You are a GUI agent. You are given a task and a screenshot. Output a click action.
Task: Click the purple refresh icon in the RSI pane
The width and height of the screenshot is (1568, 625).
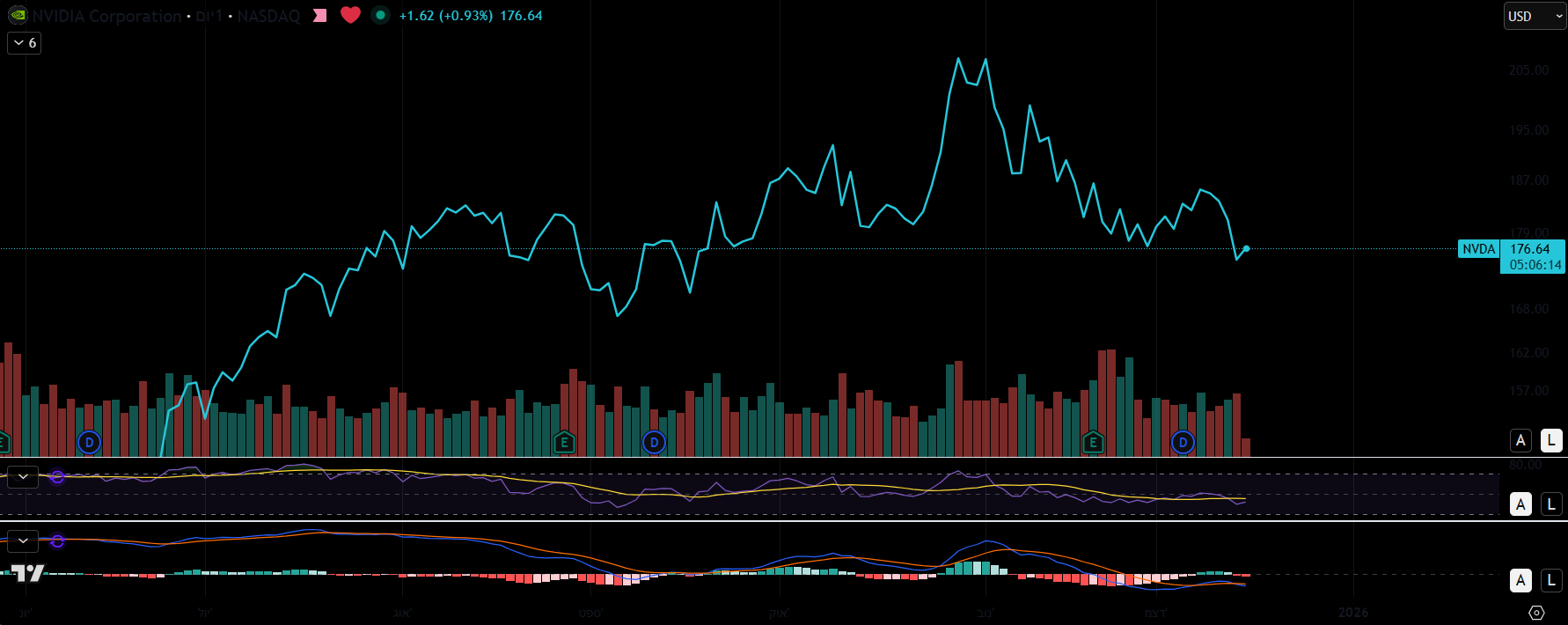tap(57, 477)
